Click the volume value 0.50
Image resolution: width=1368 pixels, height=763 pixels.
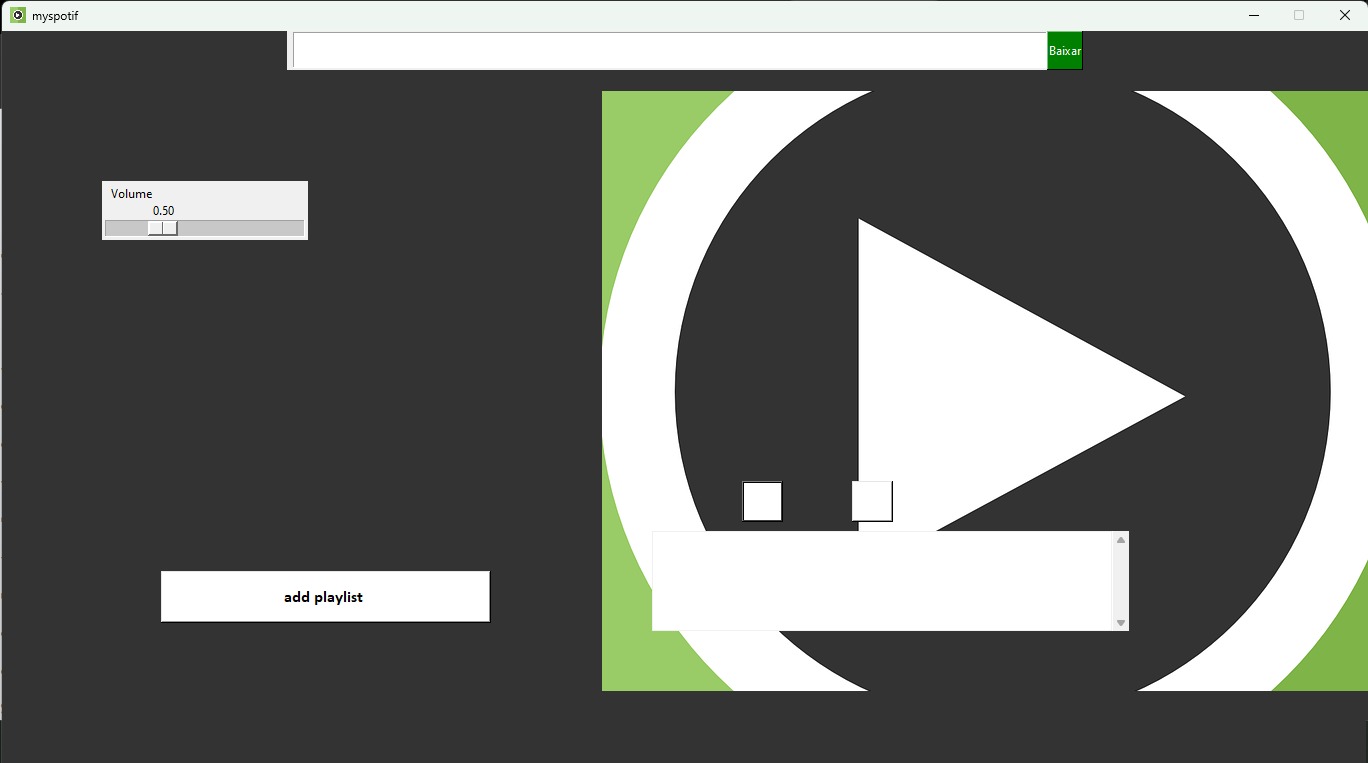coord(163,211)
